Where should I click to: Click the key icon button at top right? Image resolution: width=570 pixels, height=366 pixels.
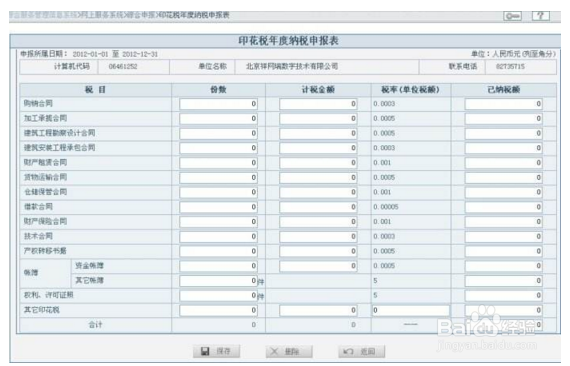point(513,16)
